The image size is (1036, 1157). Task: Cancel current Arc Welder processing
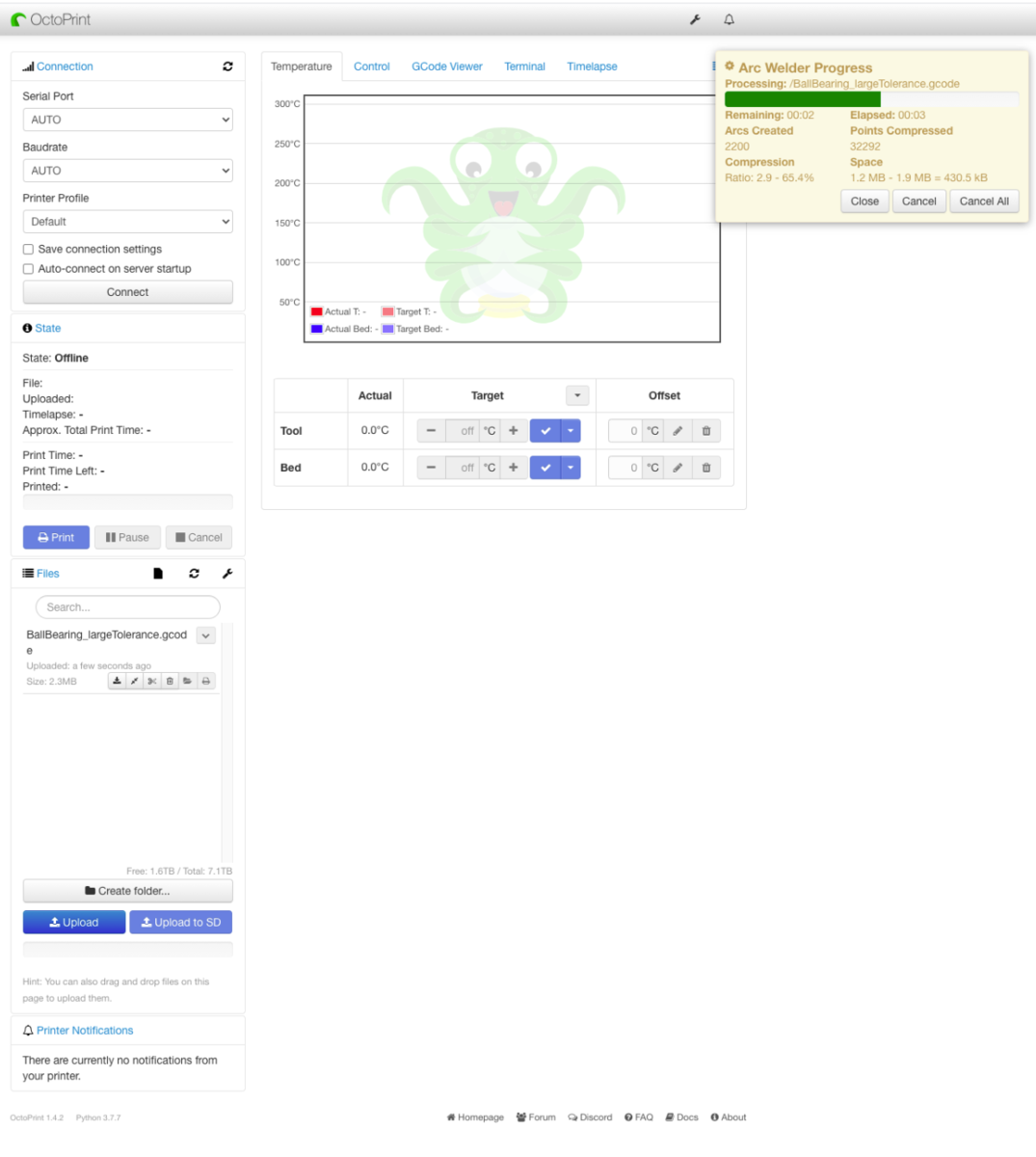[x=919, y=202]
